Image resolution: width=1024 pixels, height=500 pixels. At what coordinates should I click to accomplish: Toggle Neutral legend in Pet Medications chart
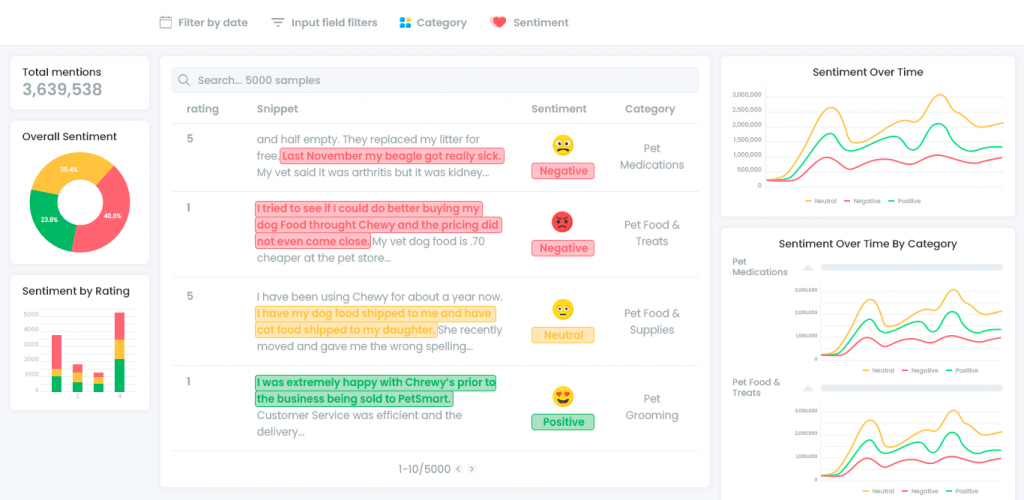coord(878,370)
